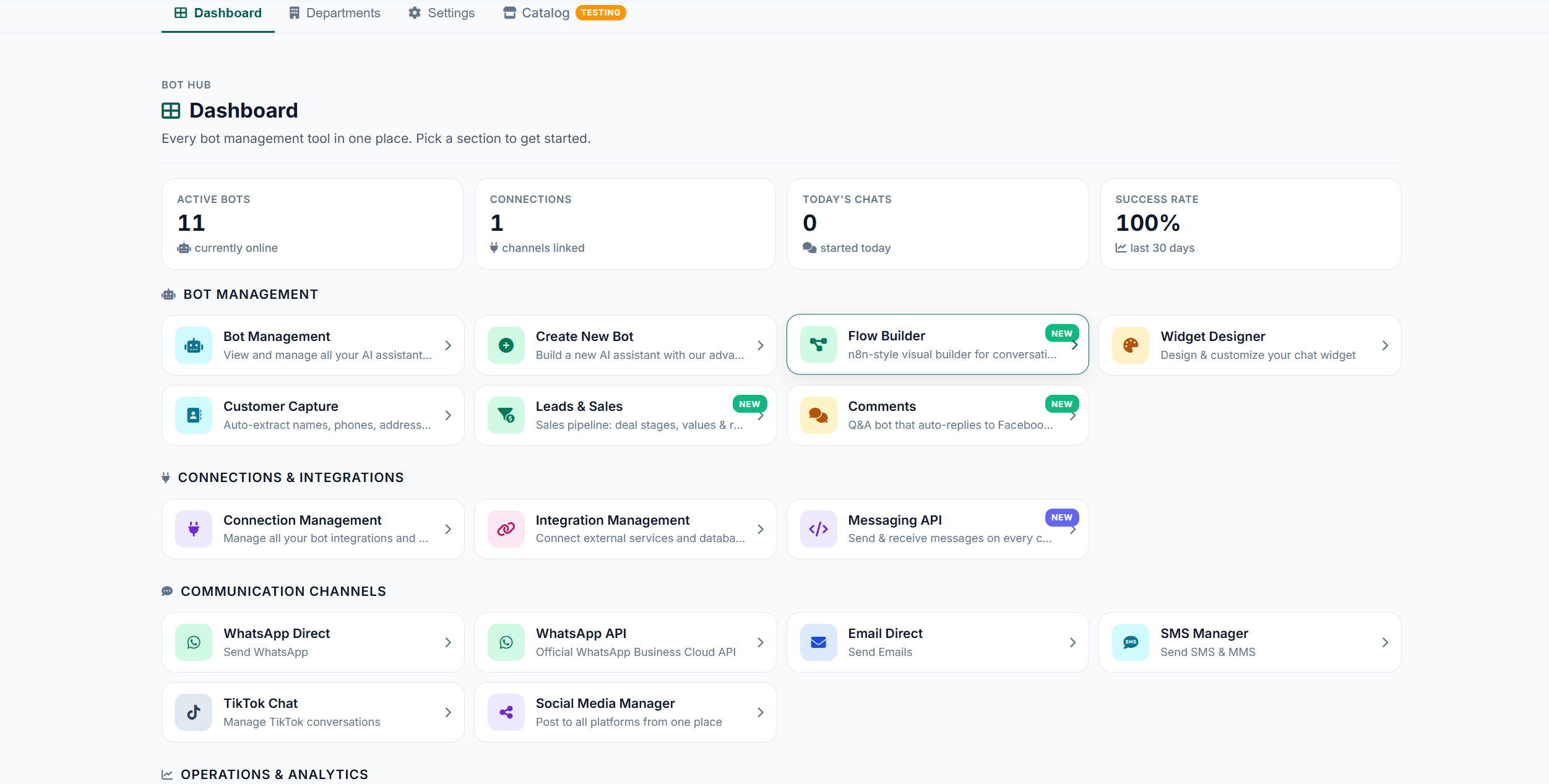Click the 'Post to all platforms from one place' text
Image resolution: width=1549 pixels, height=784 pixels.
[629, 722]
